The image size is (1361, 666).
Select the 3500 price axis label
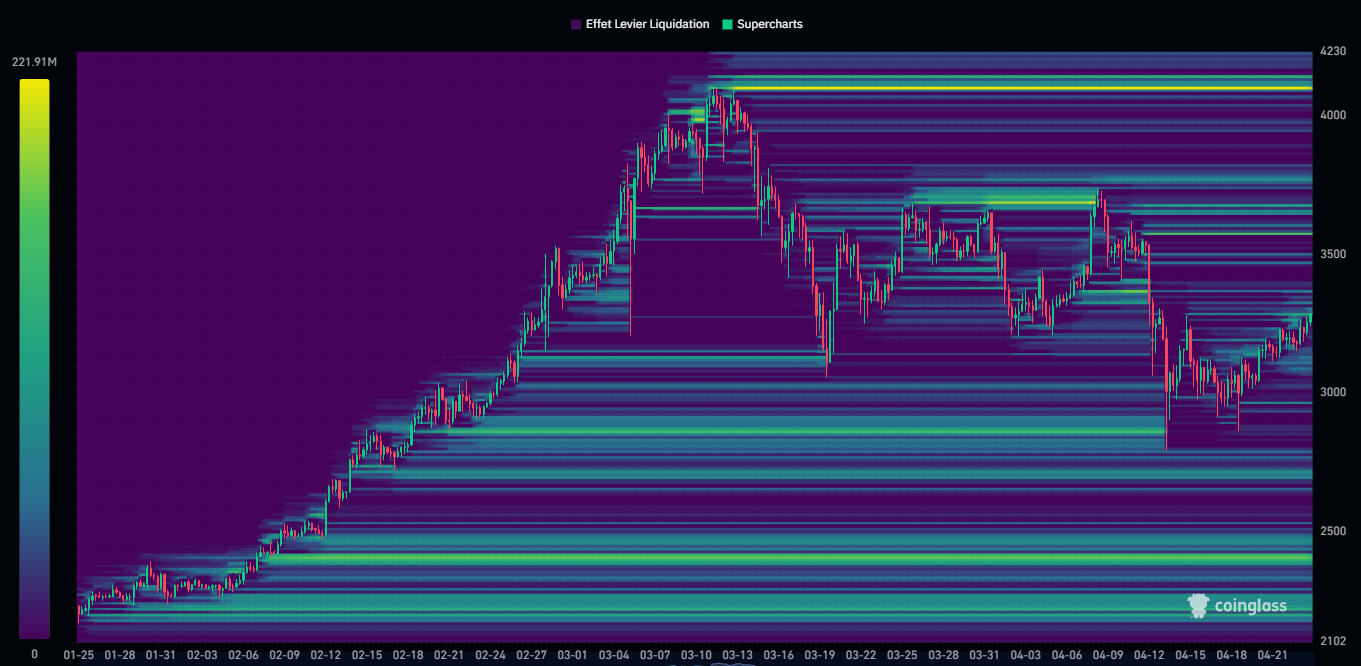tap(1332, 255)
